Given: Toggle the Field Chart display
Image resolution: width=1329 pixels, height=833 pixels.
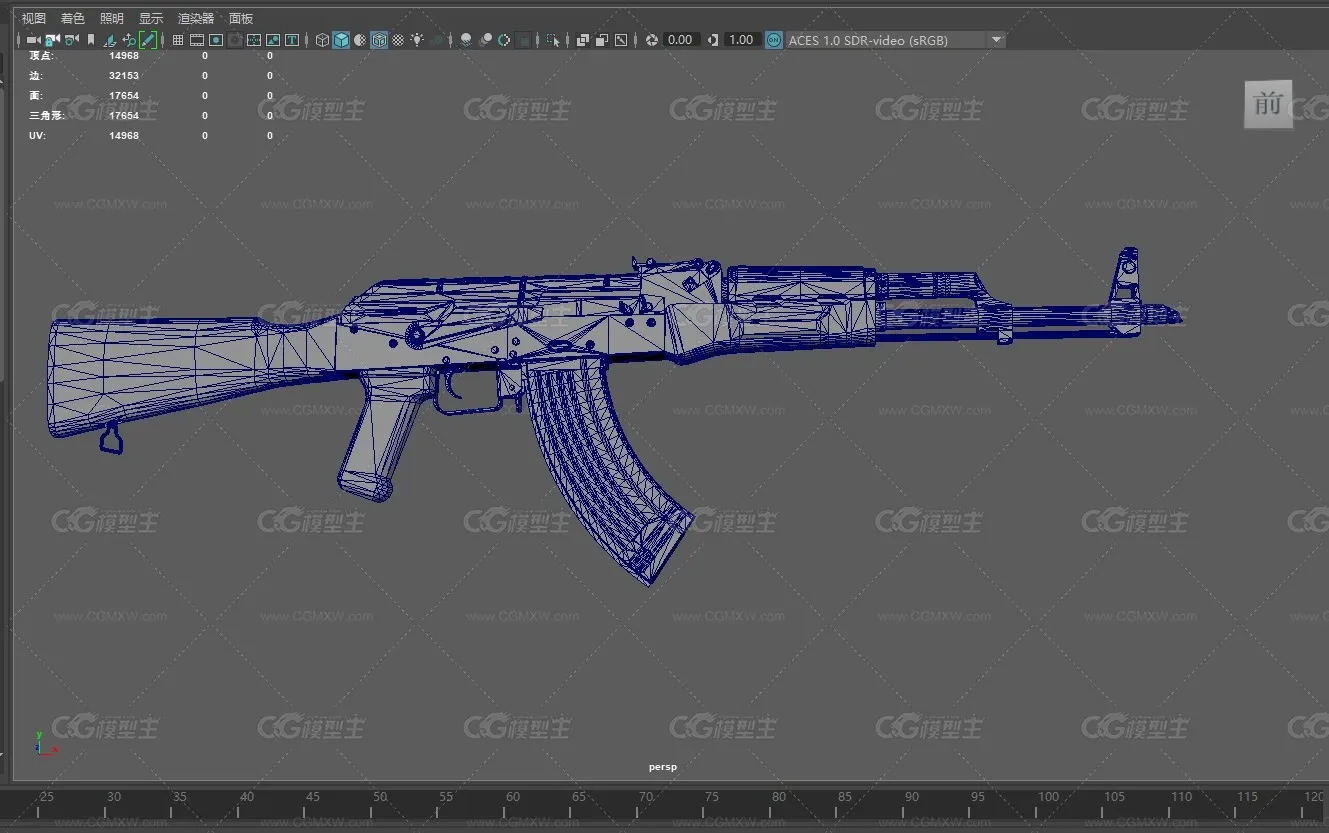Looking at the screenshot, I should click(x=254, y=40).
